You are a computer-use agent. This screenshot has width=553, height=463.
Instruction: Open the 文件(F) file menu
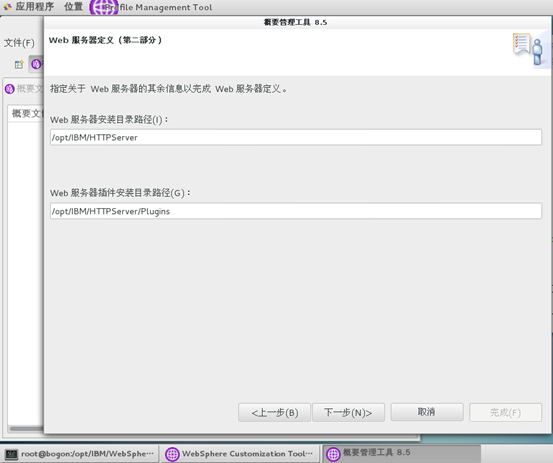[x=19, y=43]
